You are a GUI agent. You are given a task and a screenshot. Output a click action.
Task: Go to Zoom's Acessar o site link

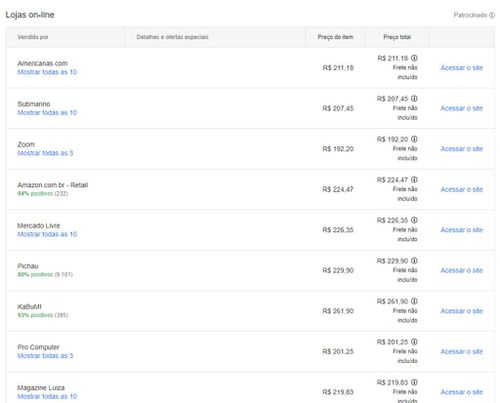point(462,149)
